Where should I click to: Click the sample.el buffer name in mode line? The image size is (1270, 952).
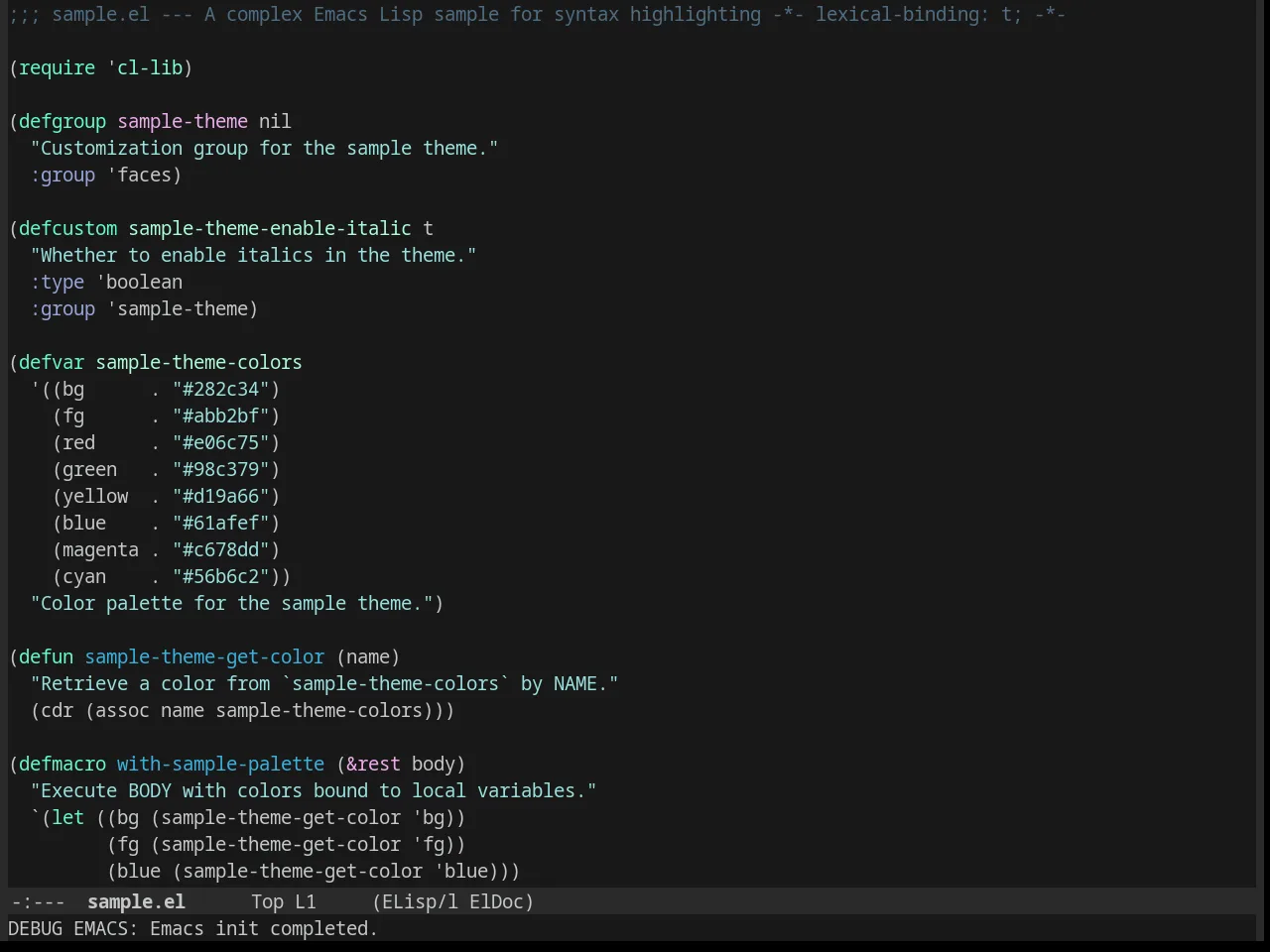(136, 901)
